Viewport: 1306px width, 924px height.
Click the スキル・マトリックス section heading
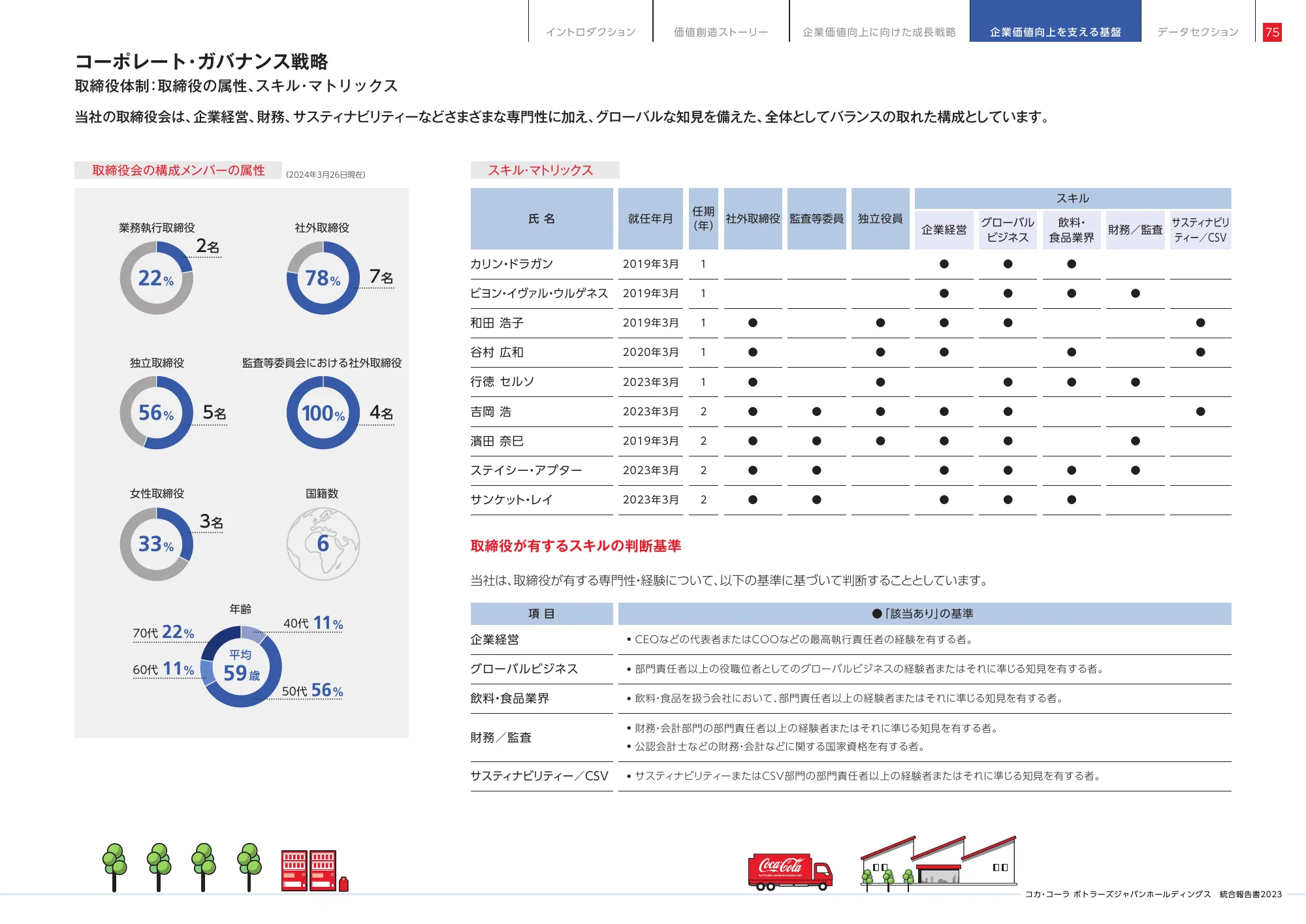point(541,170)
